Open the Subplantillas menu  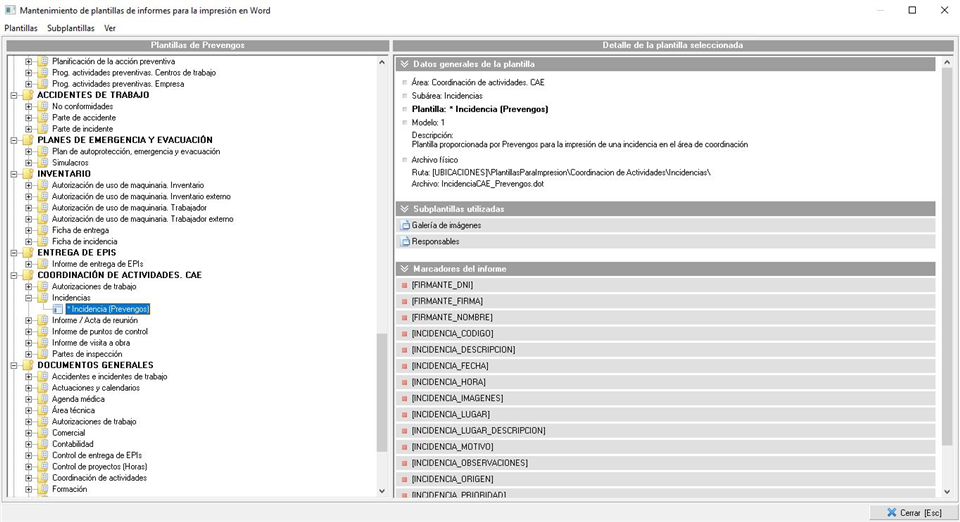tap(71, 28)
